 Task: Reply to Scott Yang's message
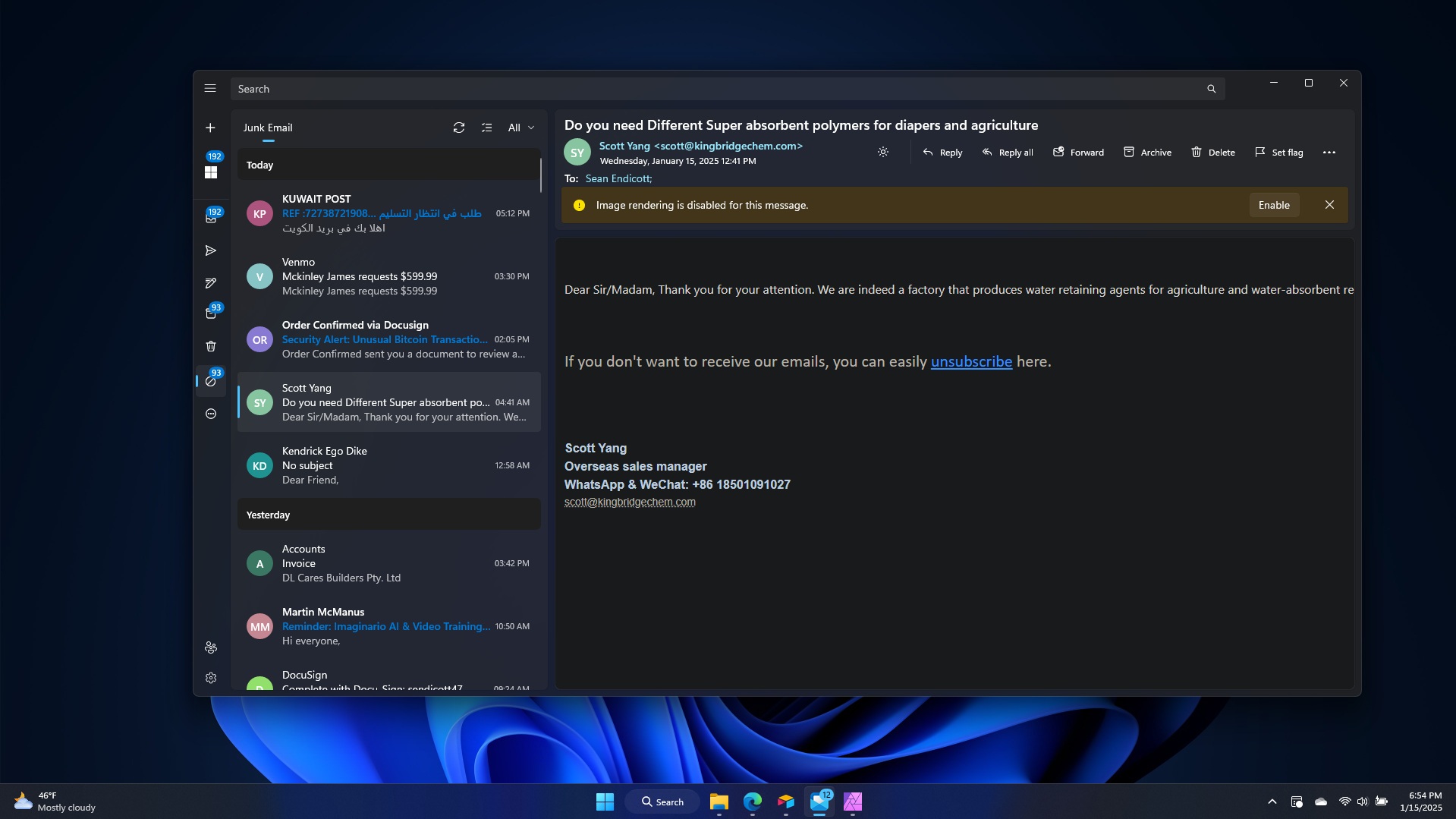pos(942,153)
